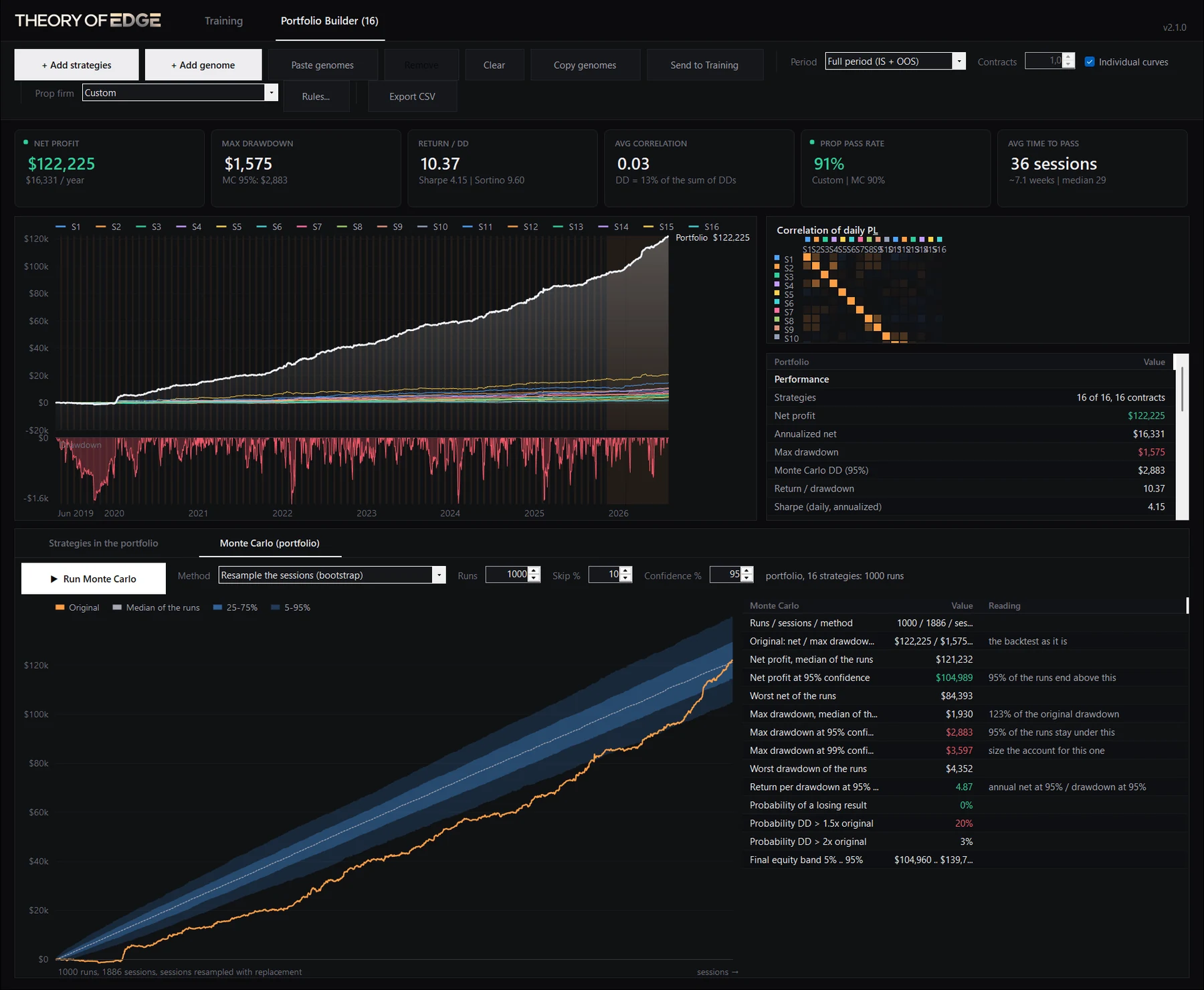The height and width of the screenshot is (990, 1204).
Task: Click Send to Training button
Action: [704, 65]
